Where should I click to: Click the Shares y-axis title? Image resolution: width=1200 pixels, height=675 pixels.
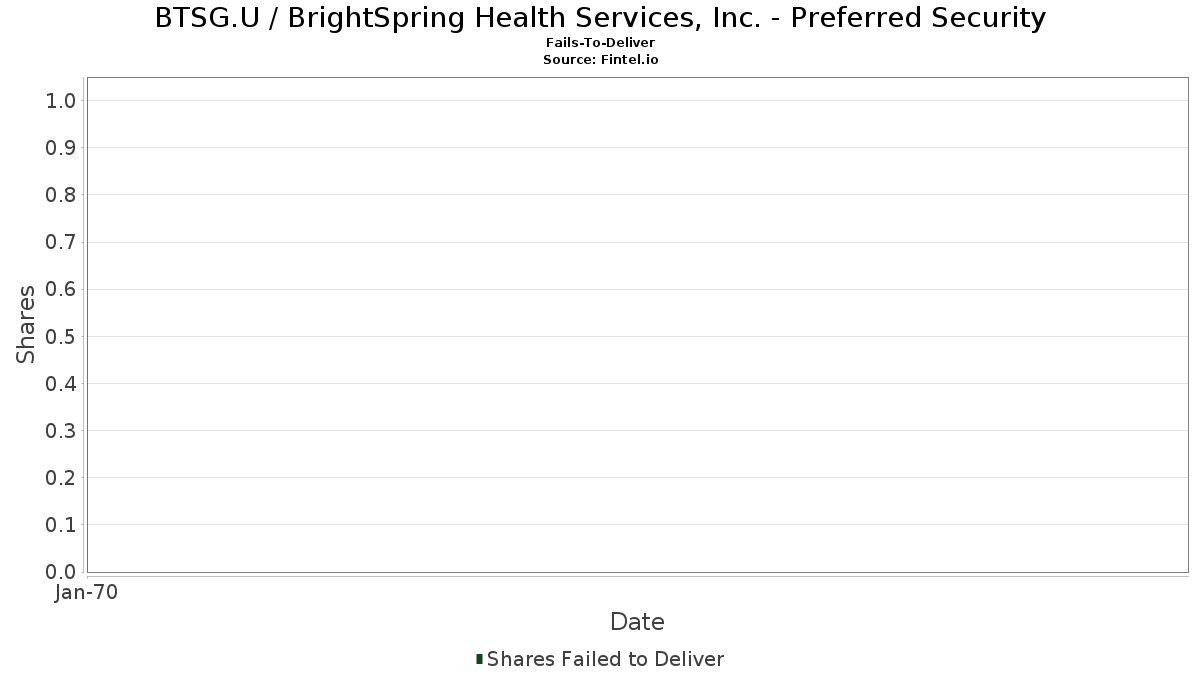[26, 324]
